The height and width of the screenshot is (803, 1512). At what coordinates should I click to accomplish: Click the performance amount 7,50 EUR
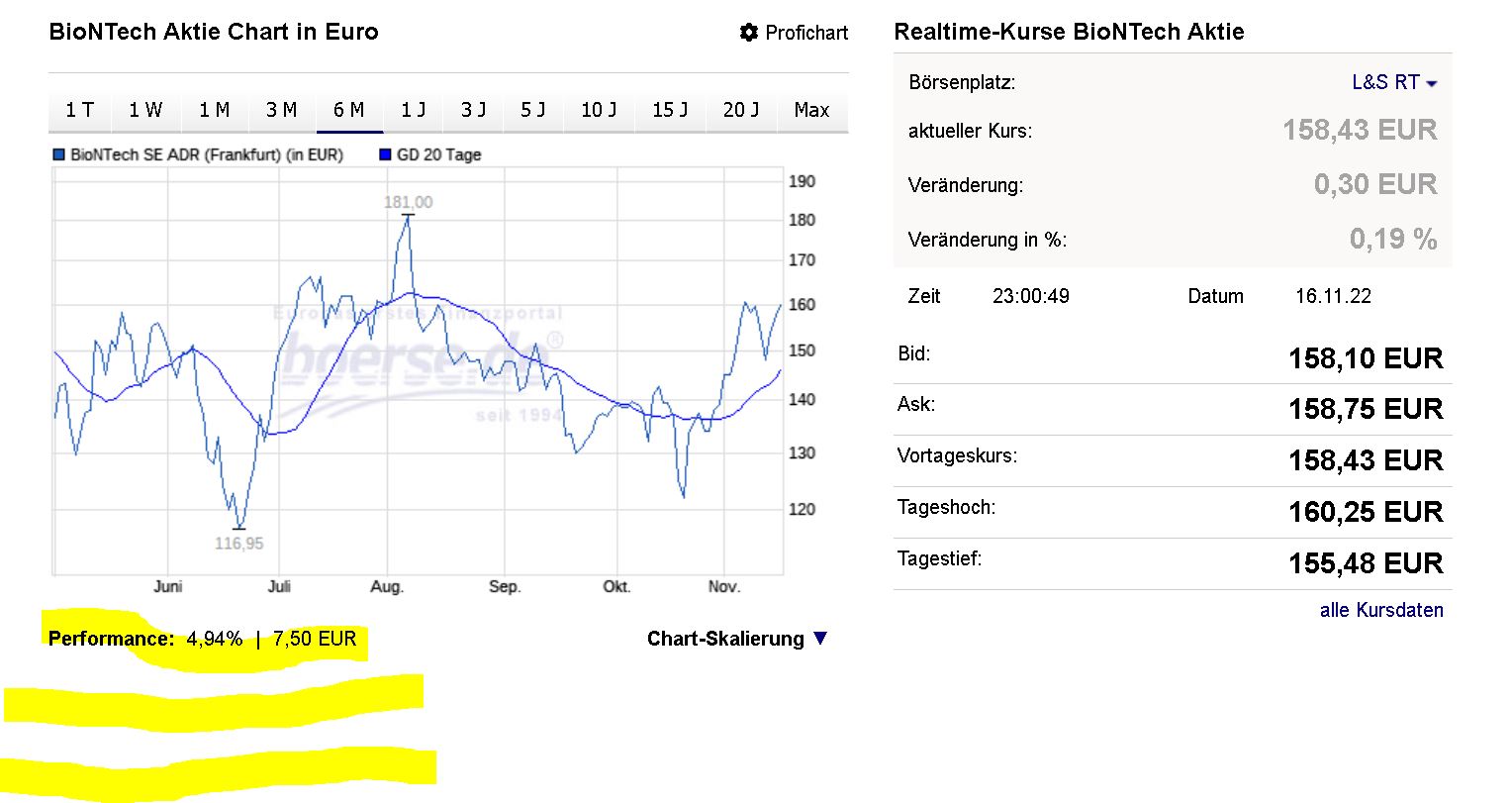315,639
